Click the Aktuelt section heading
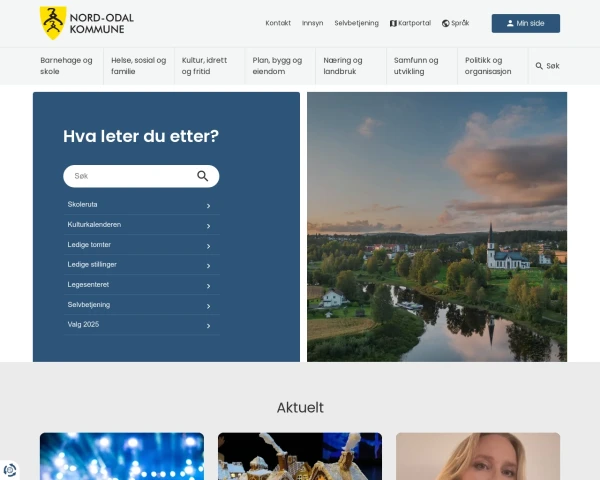Viewport: 600px width, 480px height. coord(300,408)
